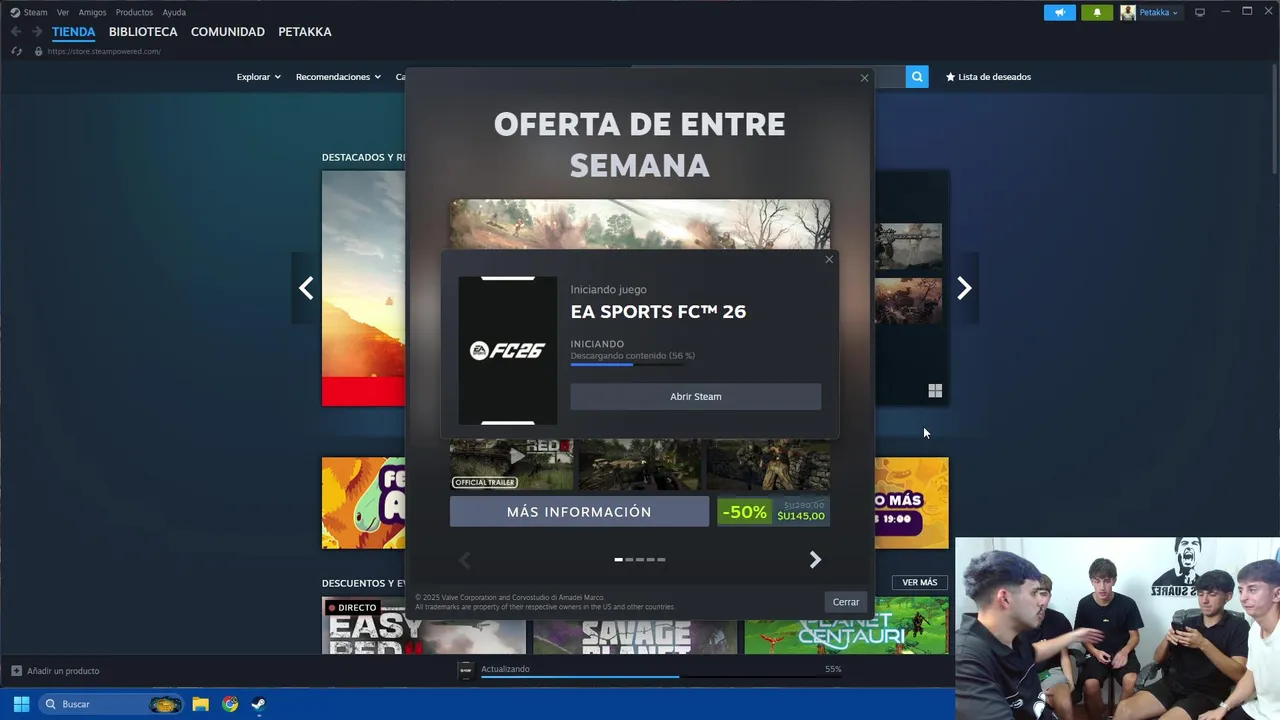Image resolution: width=1280 pixels, height=720 pixels.
Task: Click the EA SPORTS FC 26 title text
Action: [658, 312]
